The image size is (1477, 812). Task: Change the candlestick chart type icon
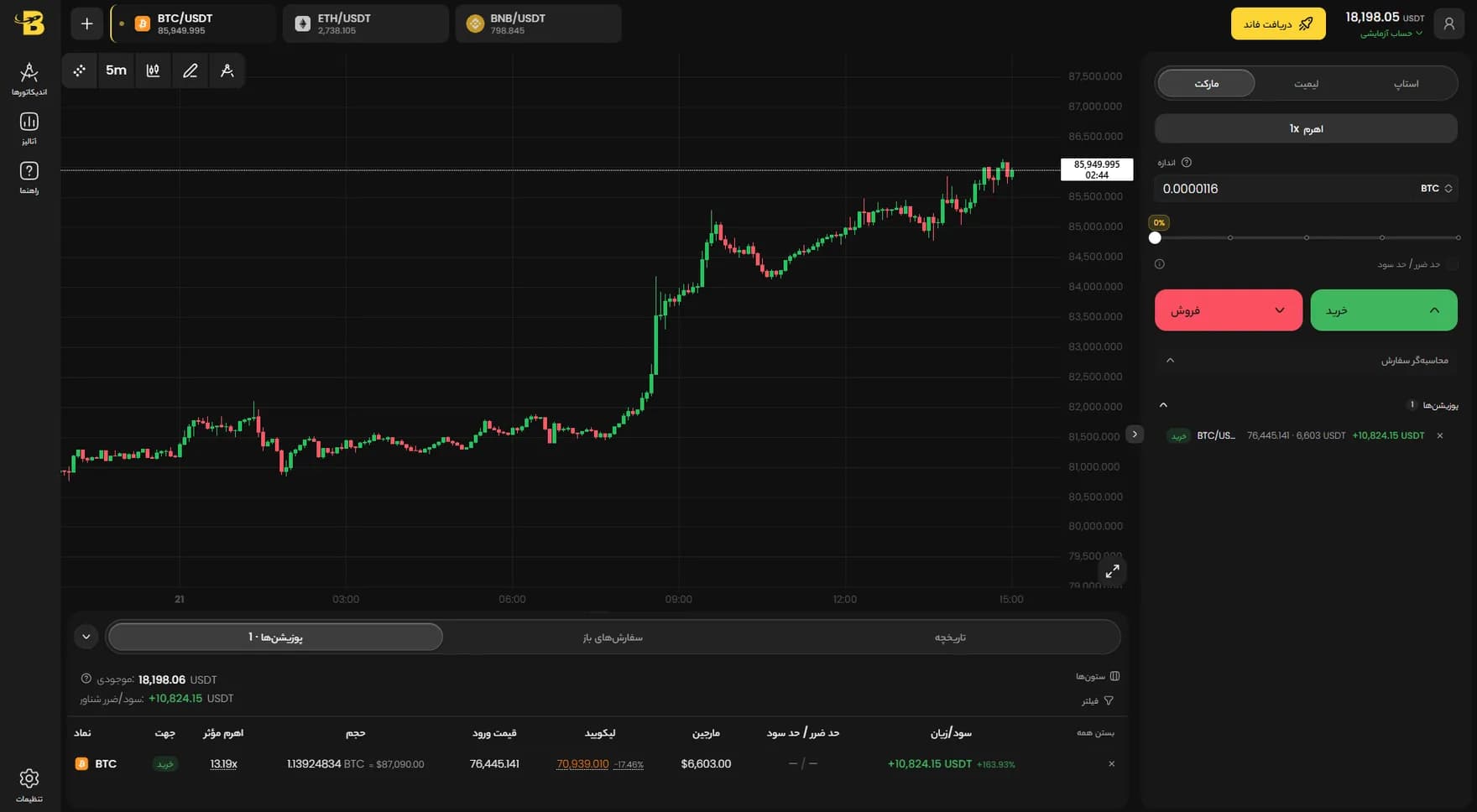[153, 70]
